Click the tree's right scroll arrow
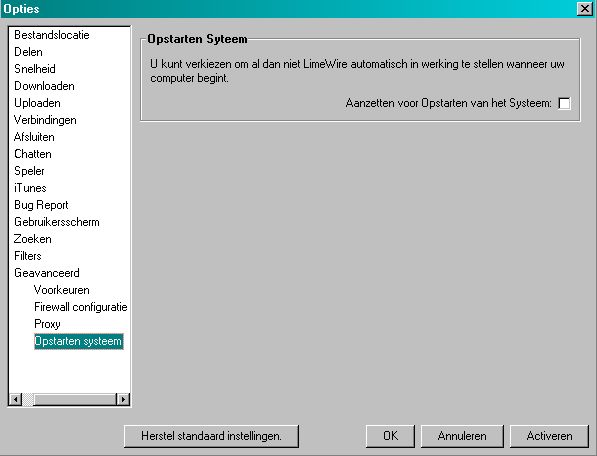597x456 pixels. (123, 399)
